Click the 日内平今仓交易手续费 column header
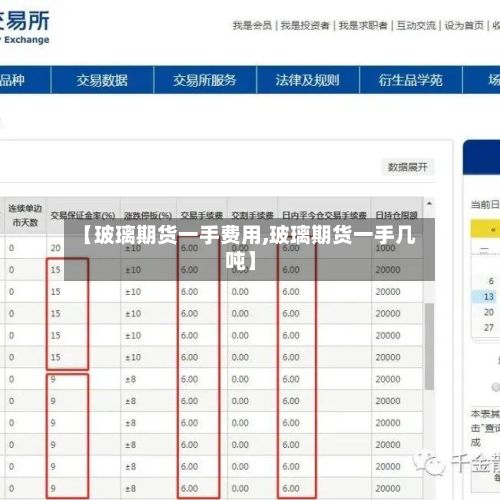The image size is (500, 500). pos(324,215)
